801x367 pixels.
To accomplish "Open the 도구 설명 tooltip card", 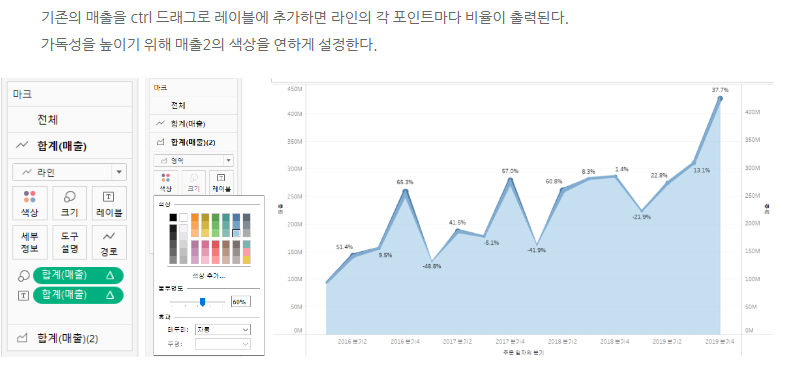I will [x=69, y=242].
